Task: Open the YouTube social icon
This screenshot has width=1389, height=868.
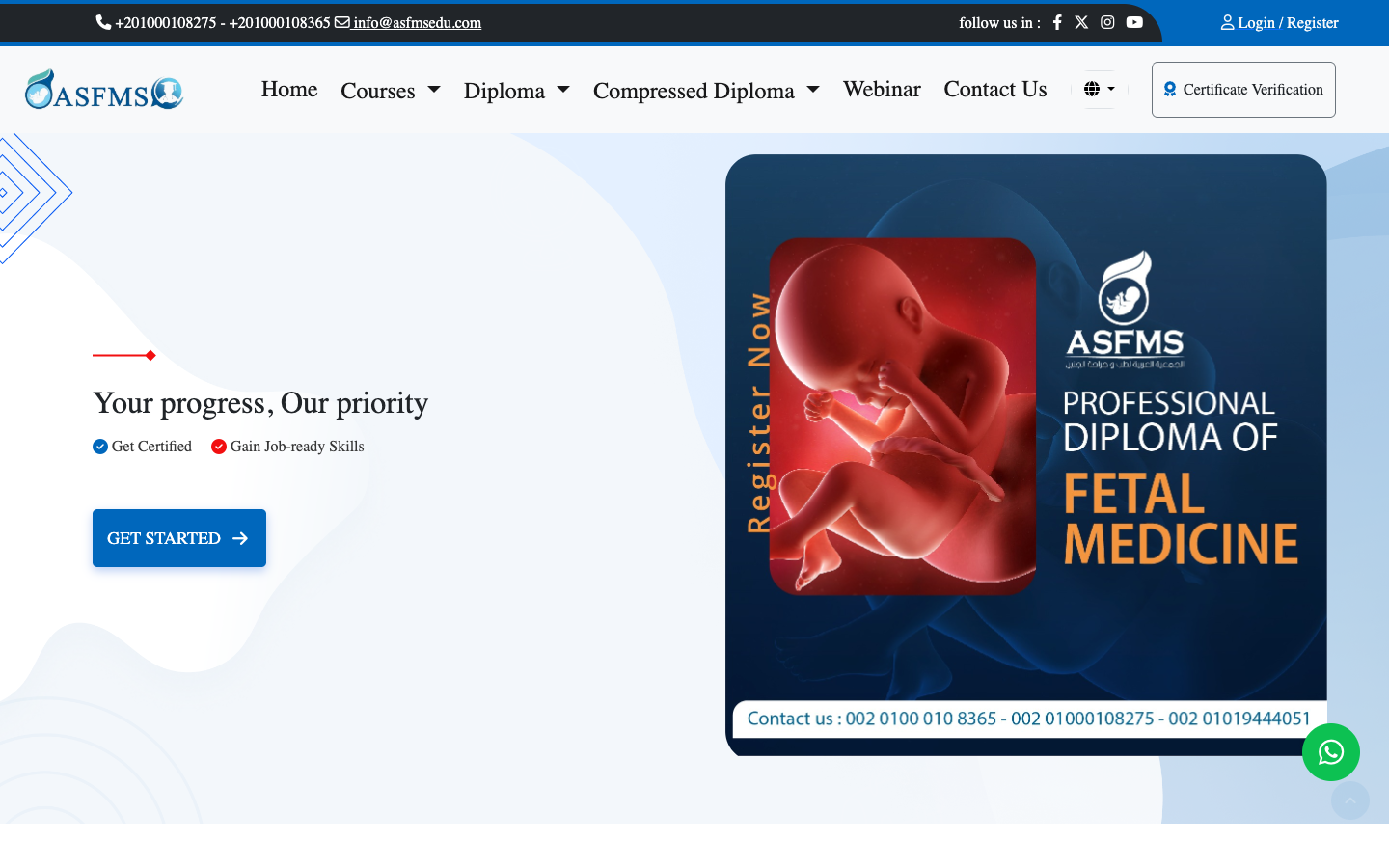Action: pyautogui.click(x=1134, y=22)
